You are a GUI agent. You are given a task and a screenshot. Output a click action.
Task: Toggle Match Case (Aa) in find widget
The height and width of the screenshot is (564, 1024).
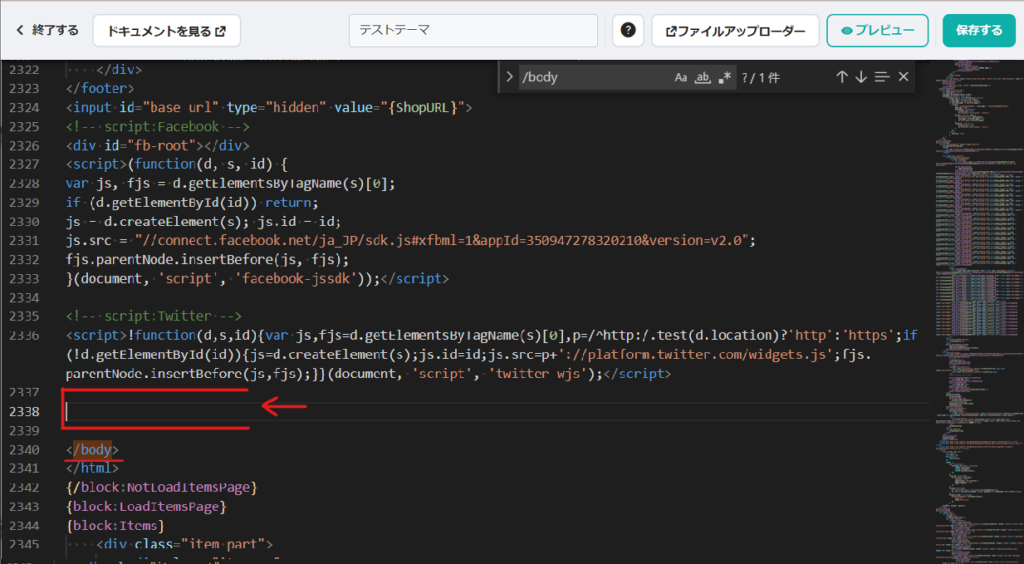click(680, 78)
